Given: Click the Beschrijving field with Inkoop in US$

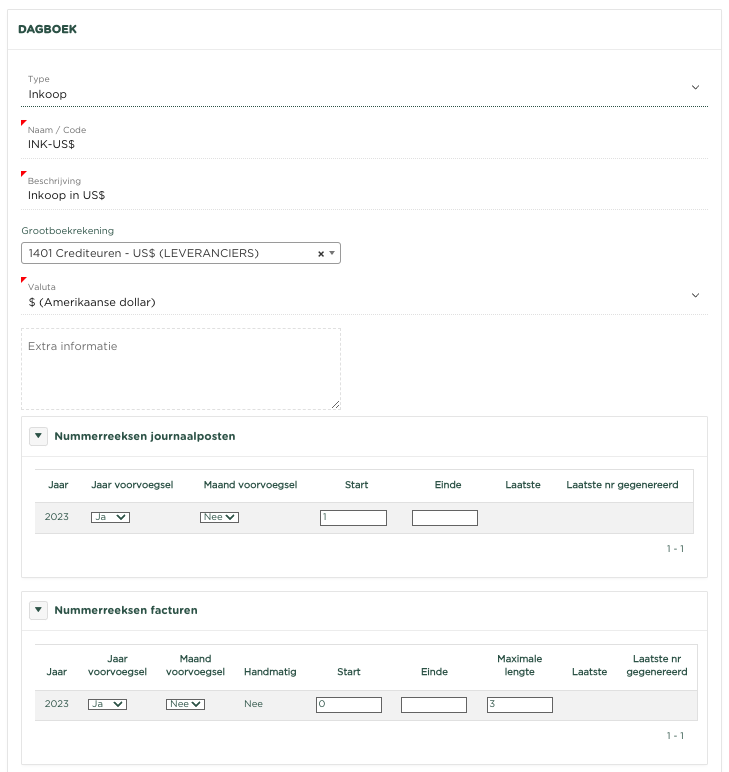Looking at the screenshot, I should pos(364,195).
